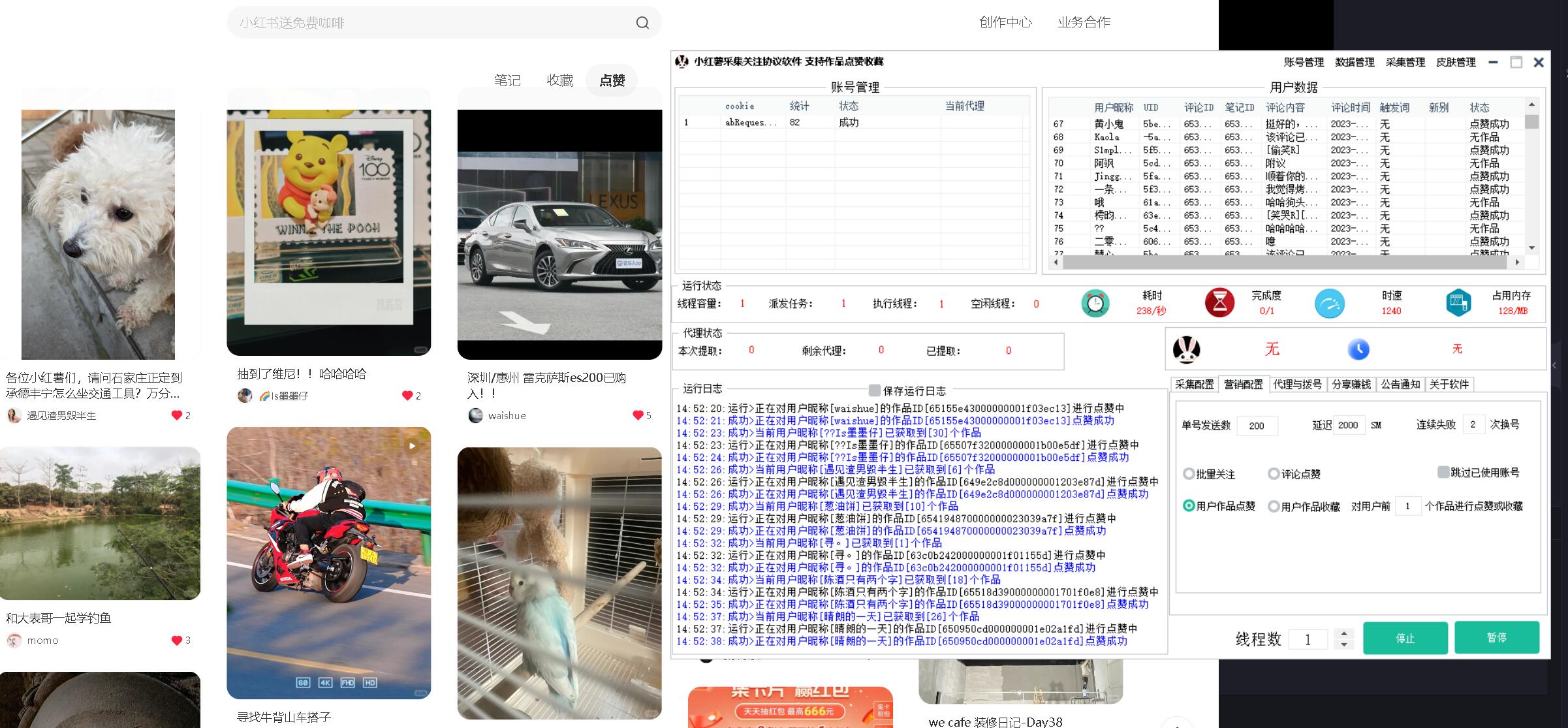Click the blue round clock icon

pyautogui.click(x=1358, y=349)
